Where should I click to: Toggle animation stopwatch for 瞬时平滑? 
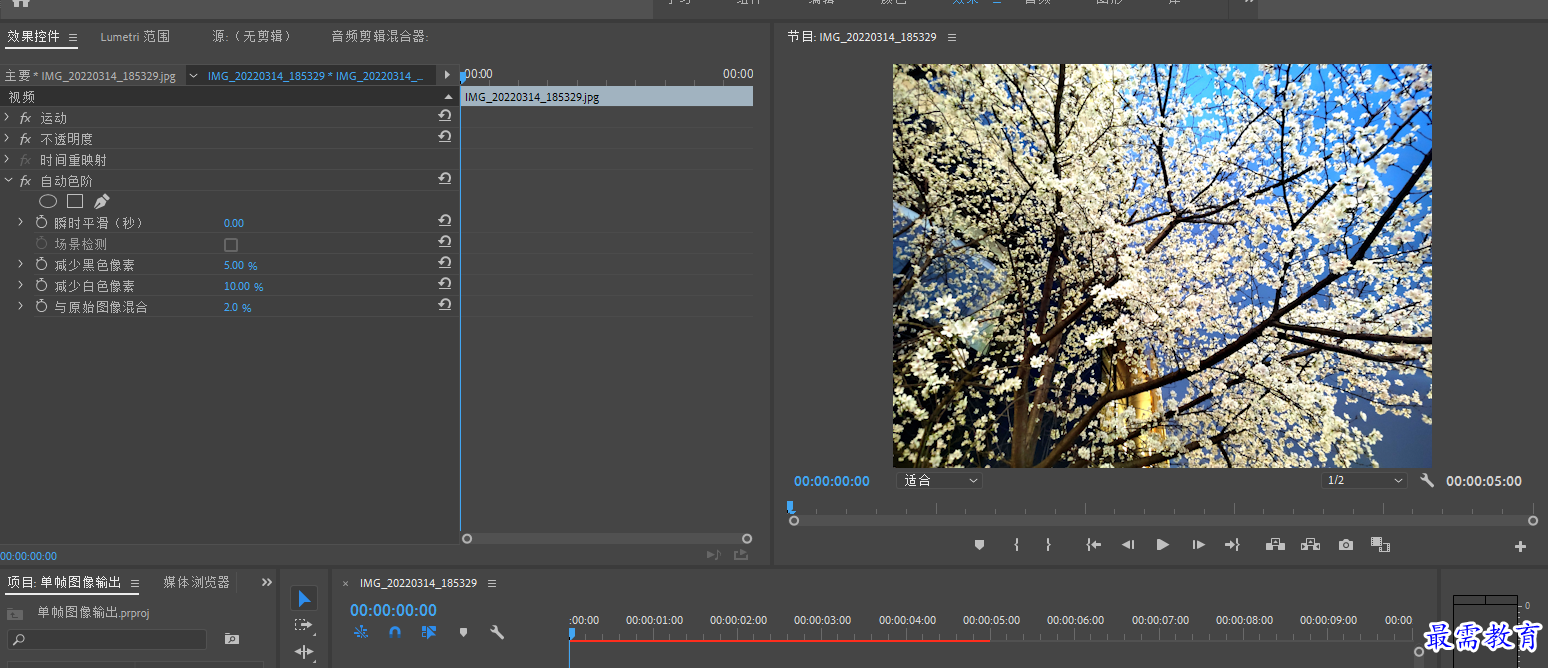pyautogui.click(x=41, y=222)
